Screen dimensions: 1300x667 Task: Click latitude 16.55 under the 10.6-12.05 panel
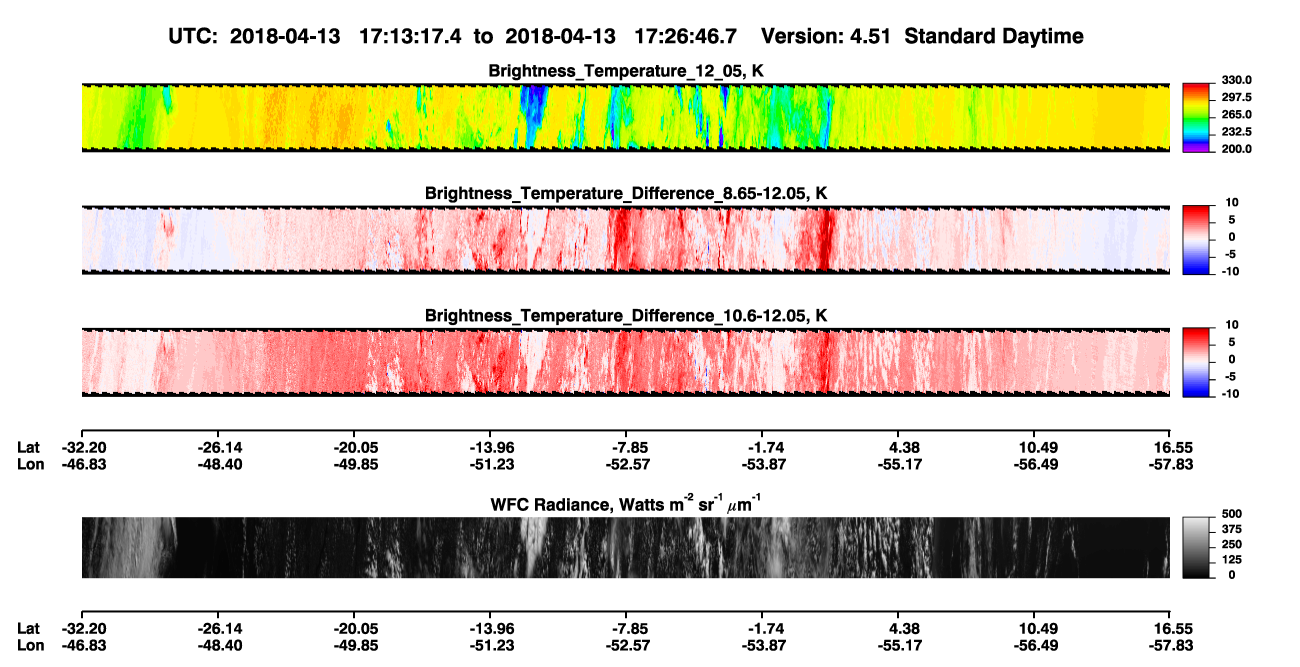[x=1174, y=447]
